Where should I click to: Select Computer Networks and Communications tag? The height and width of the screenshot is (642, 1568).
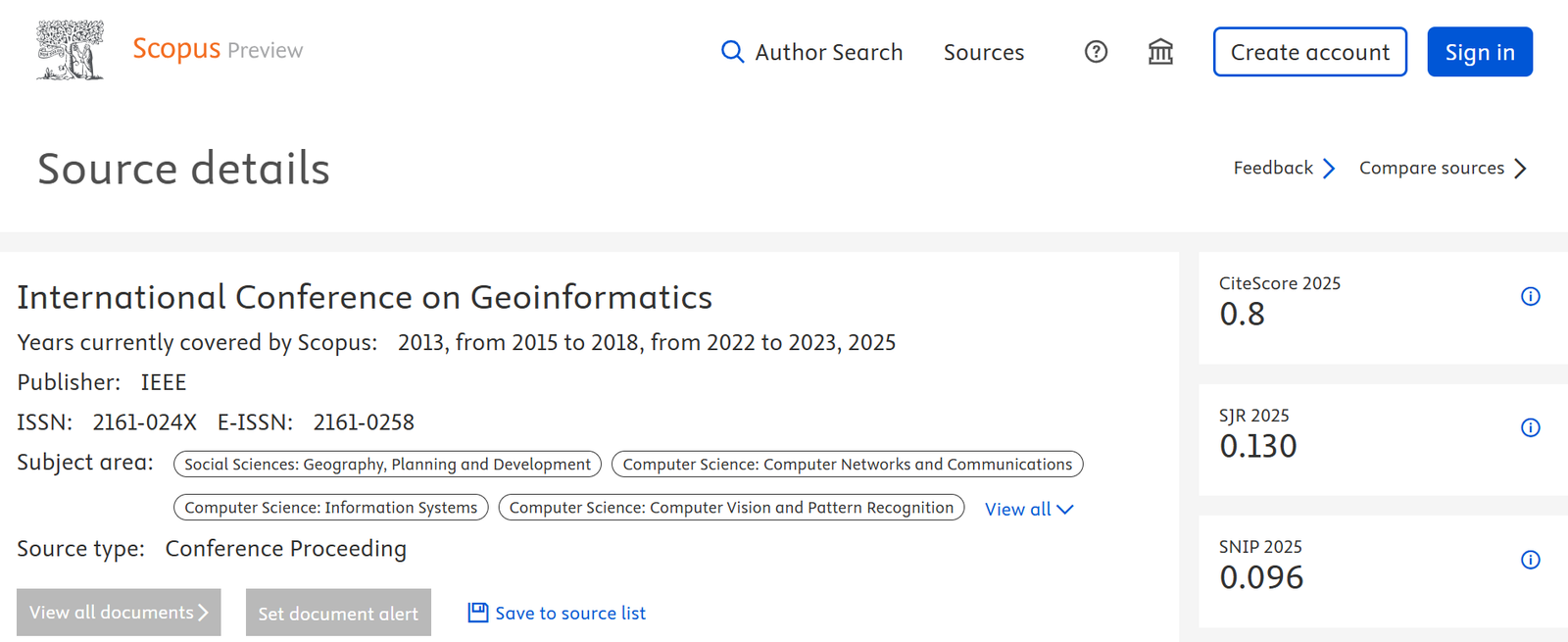pyautogui.click(x=848, y=465)
